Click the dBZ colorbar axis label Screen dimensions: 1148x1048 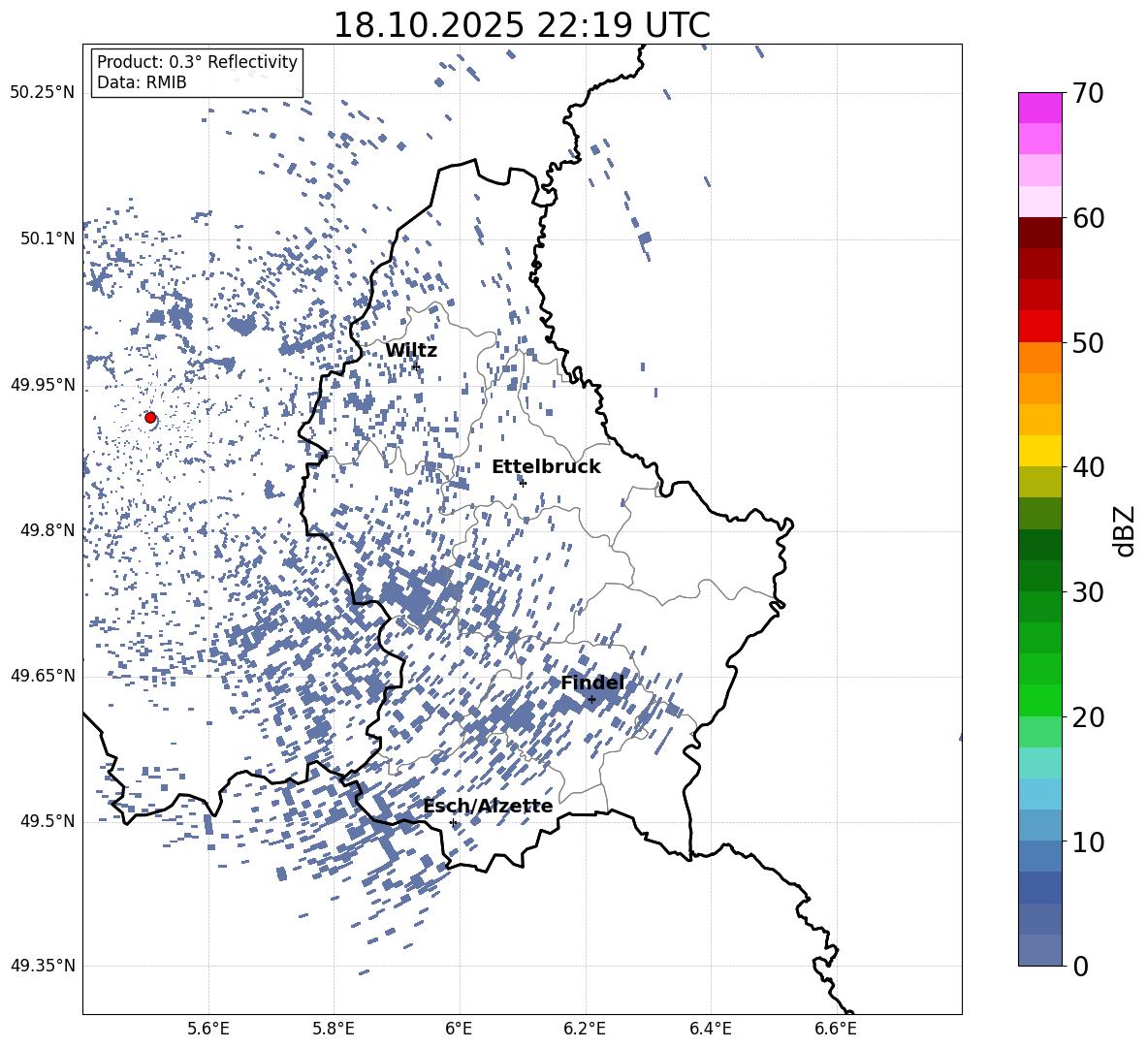(1126, 530)
